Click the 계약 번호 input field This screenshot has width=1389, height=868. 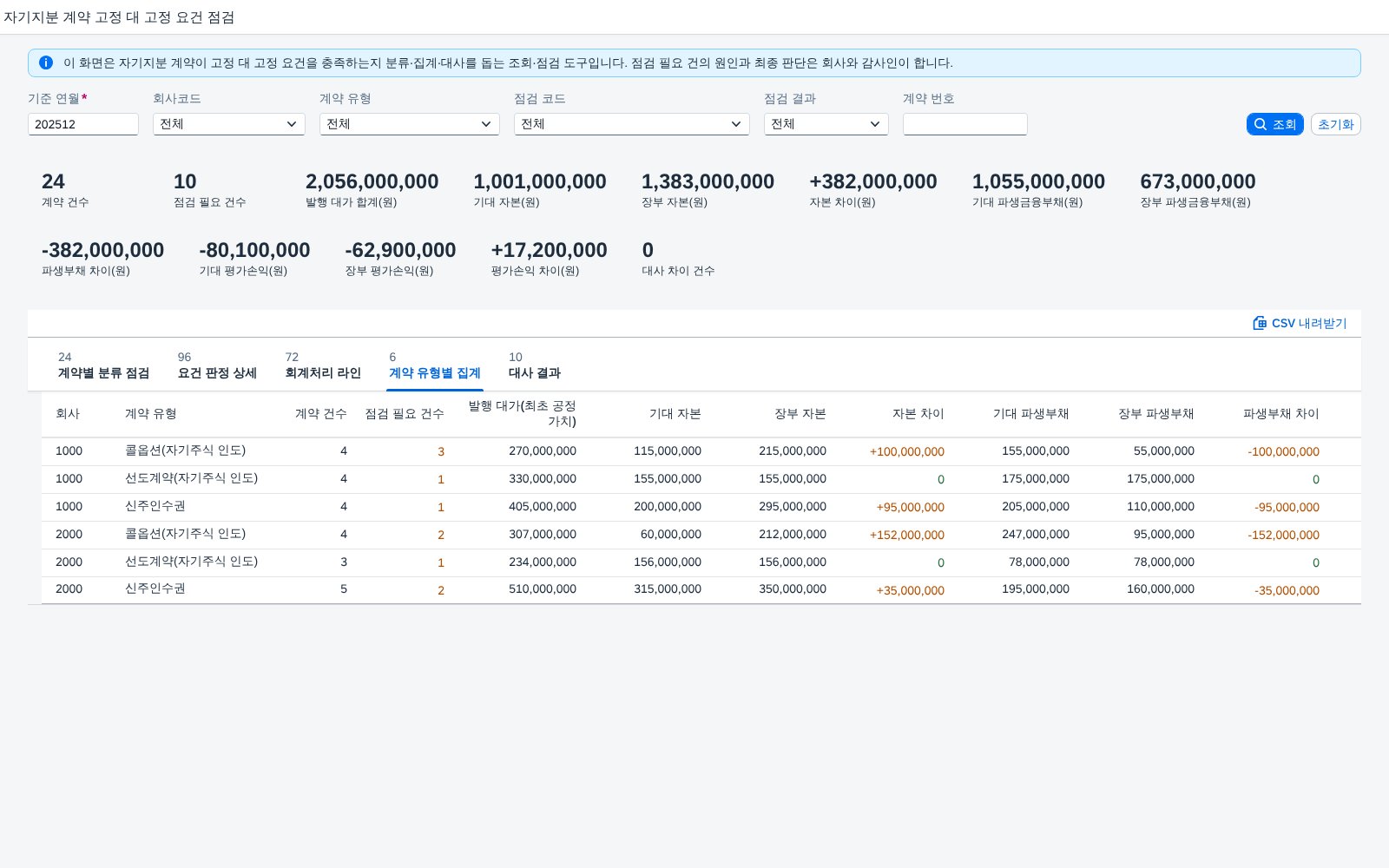pyautogui.click(x=965, y=124)
